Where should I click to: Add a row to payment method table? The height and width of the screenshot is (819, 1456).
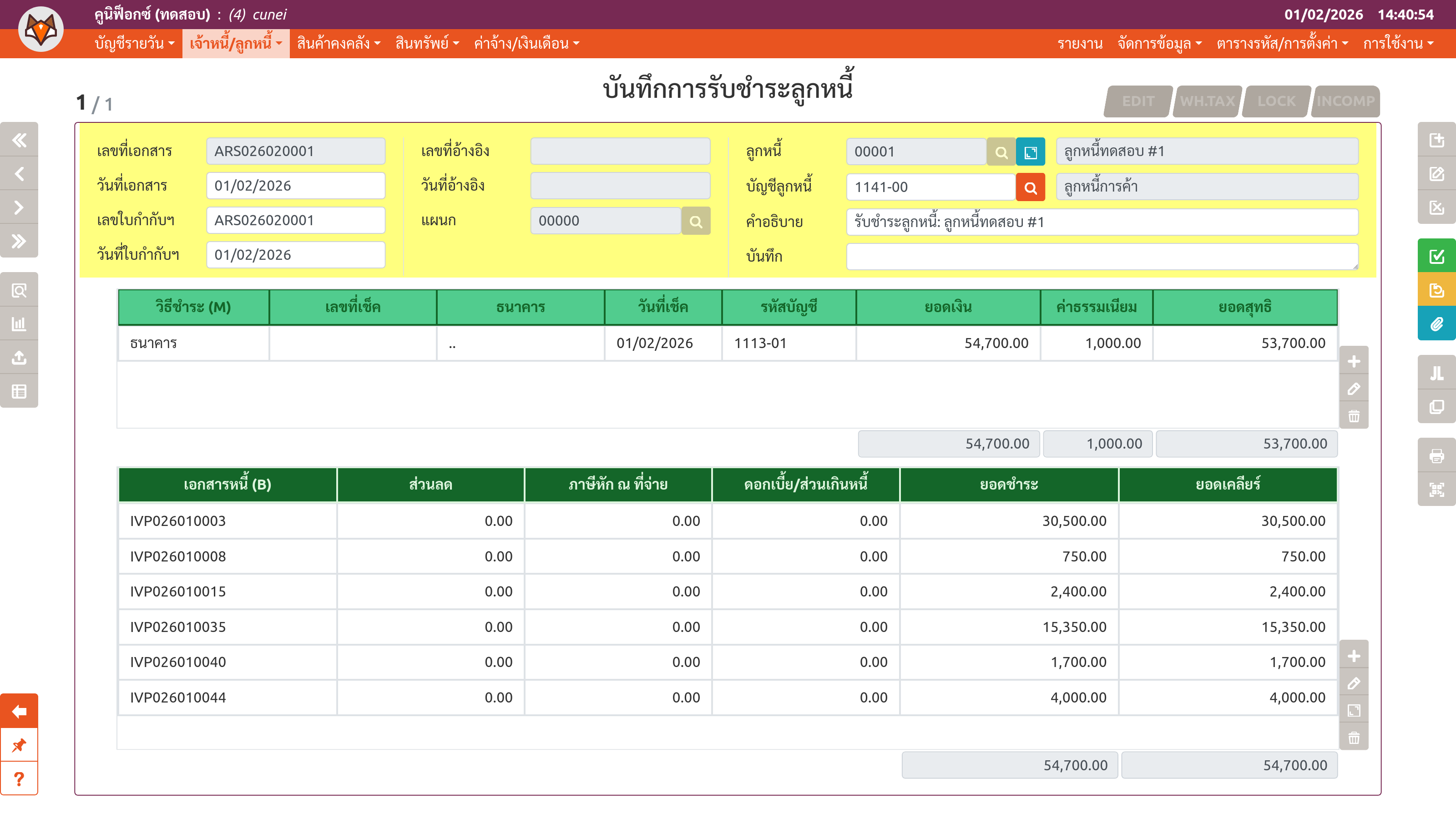coord(1354,361)
